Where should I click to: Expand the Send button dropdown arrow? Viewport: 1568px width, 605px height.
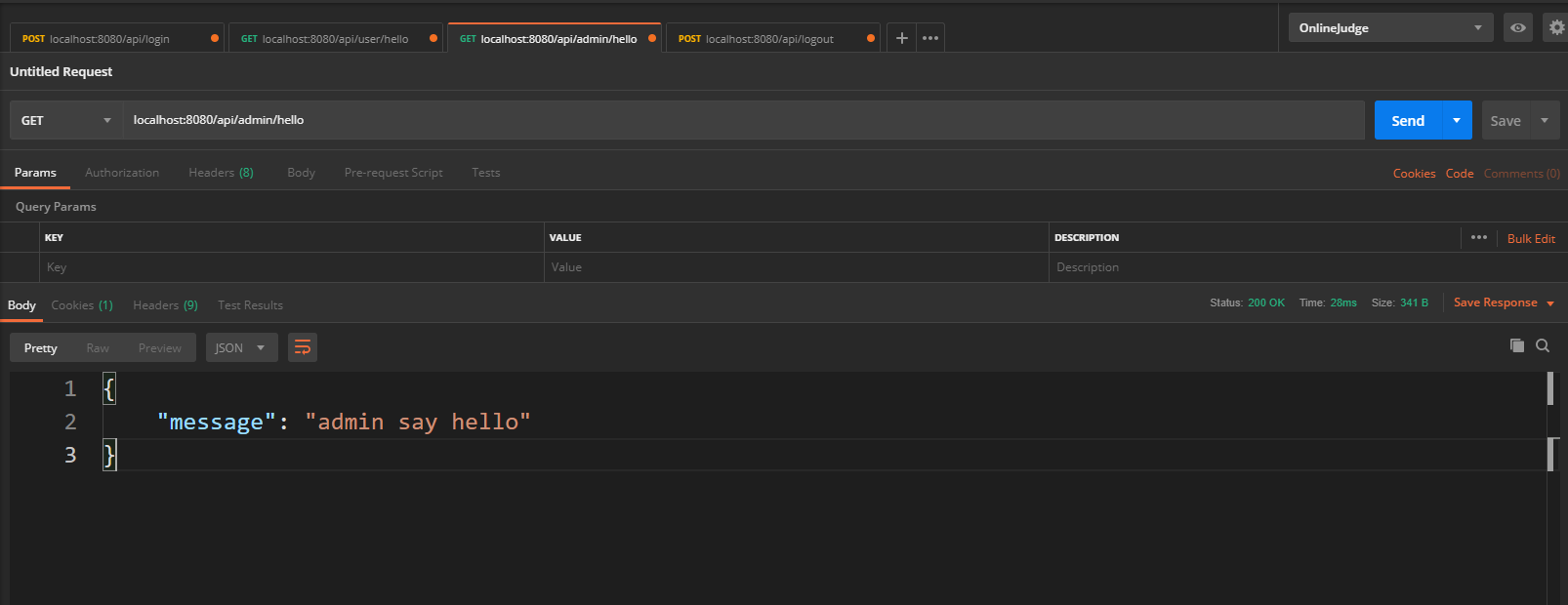1456,120
